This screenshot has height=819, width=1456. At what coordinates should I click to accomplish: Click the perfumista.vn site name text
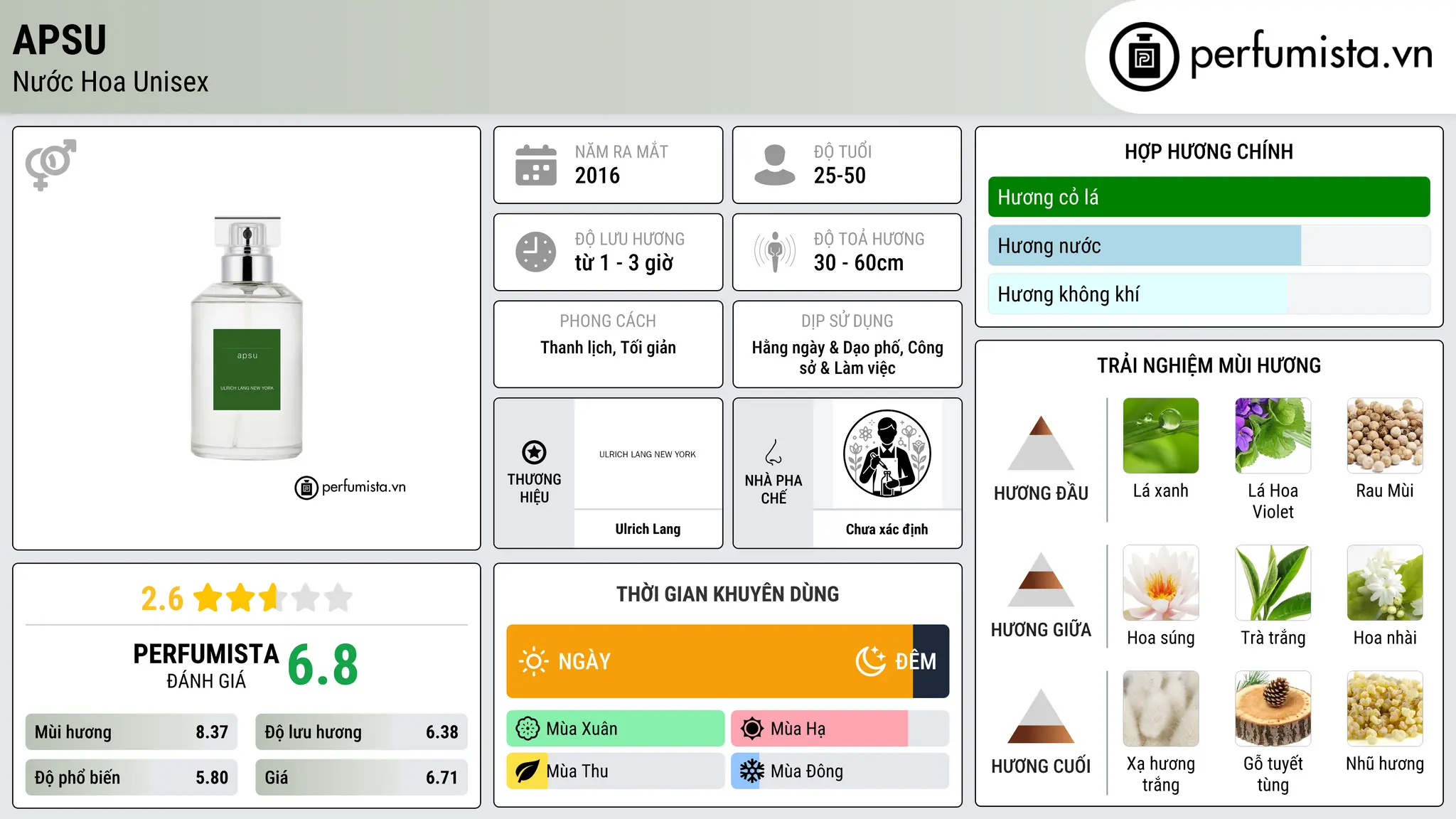coord(1311,54)
